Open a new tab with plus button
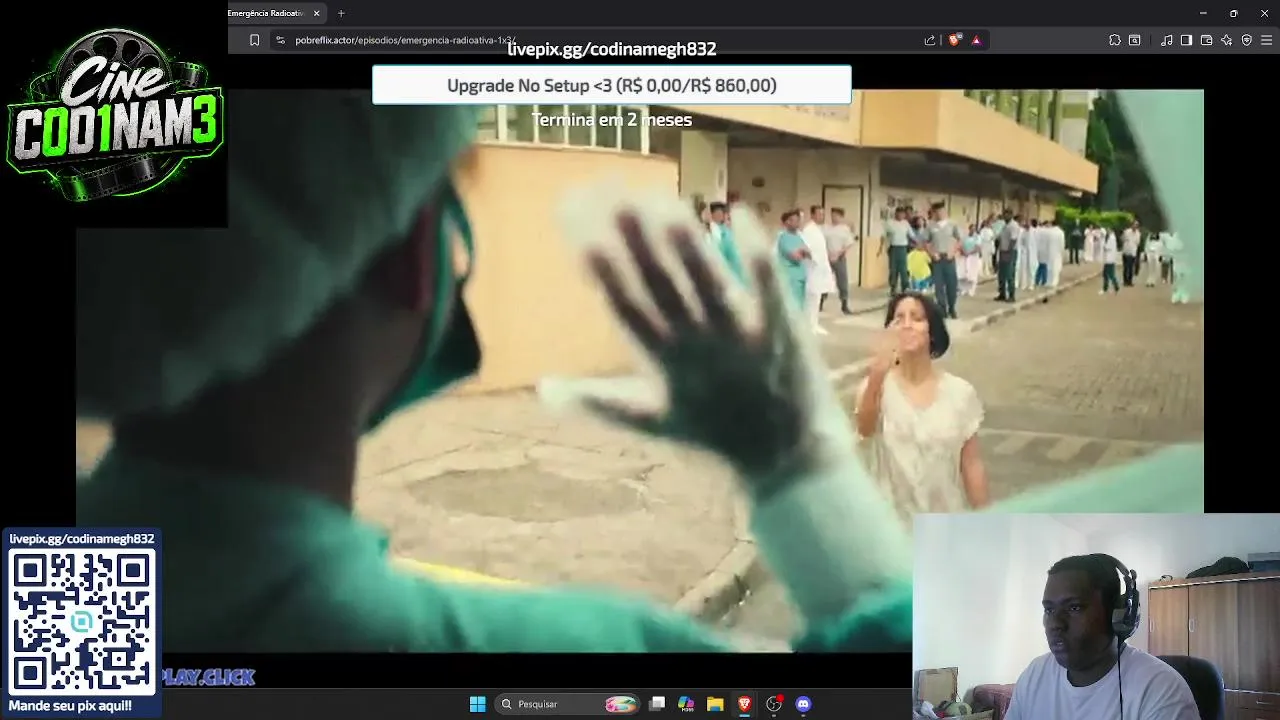 tap(341, 13)
